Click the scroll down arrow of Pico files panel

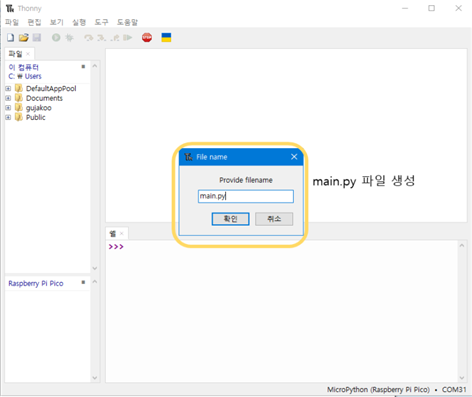click(x=95, y=378)
